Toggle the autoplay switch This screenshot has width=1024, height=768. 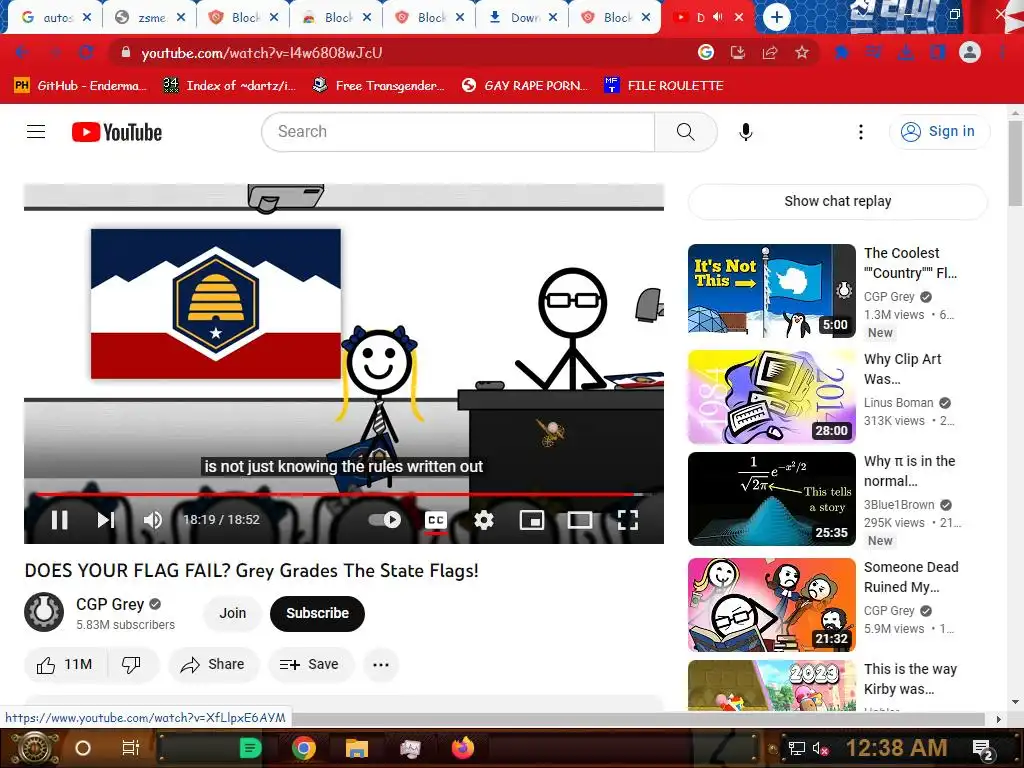(x=385, y=520)
